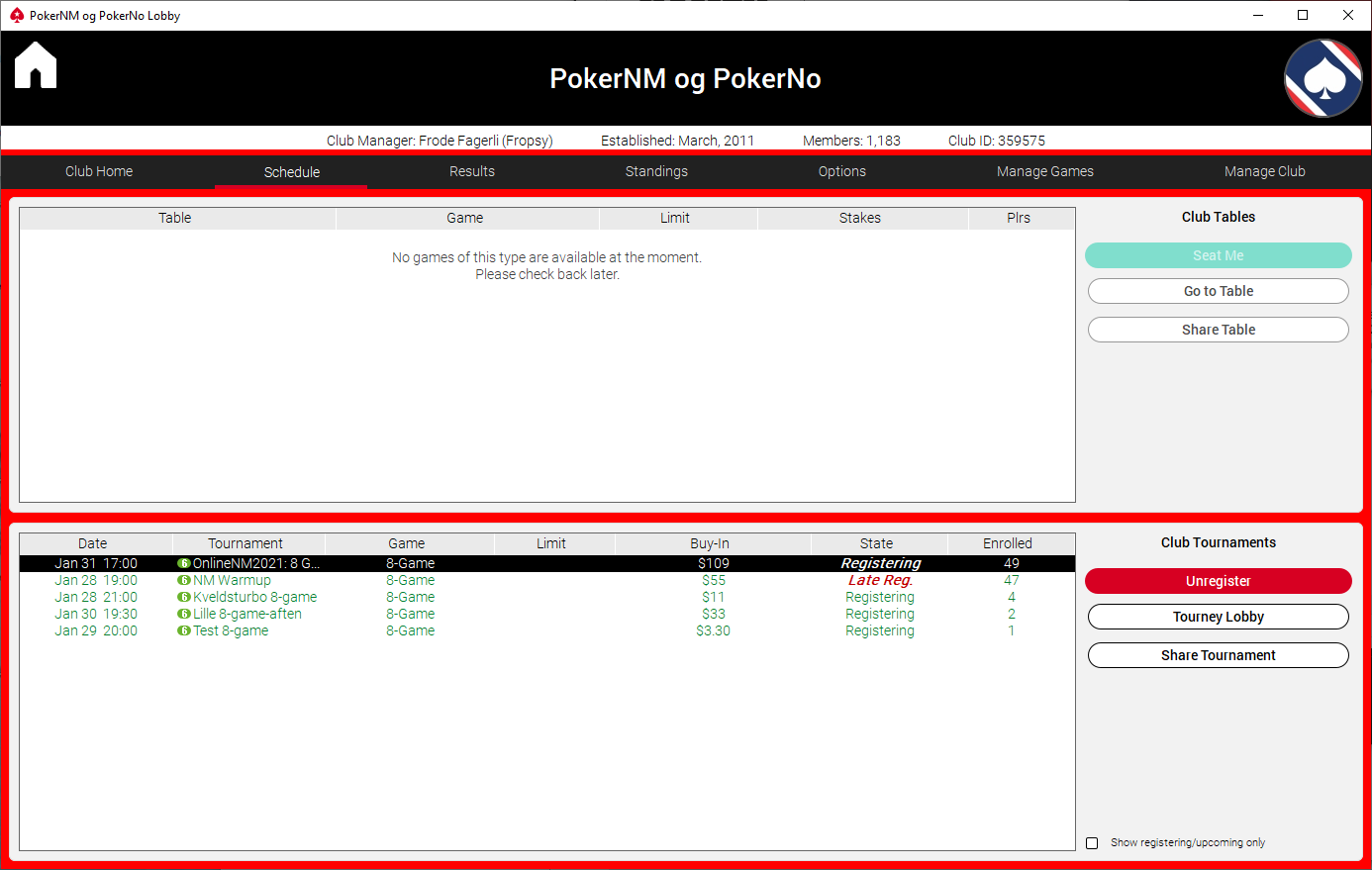Click the Seat Me button
The width and height of the screenshot is (1372, 870).
[x=1219, y=255]
